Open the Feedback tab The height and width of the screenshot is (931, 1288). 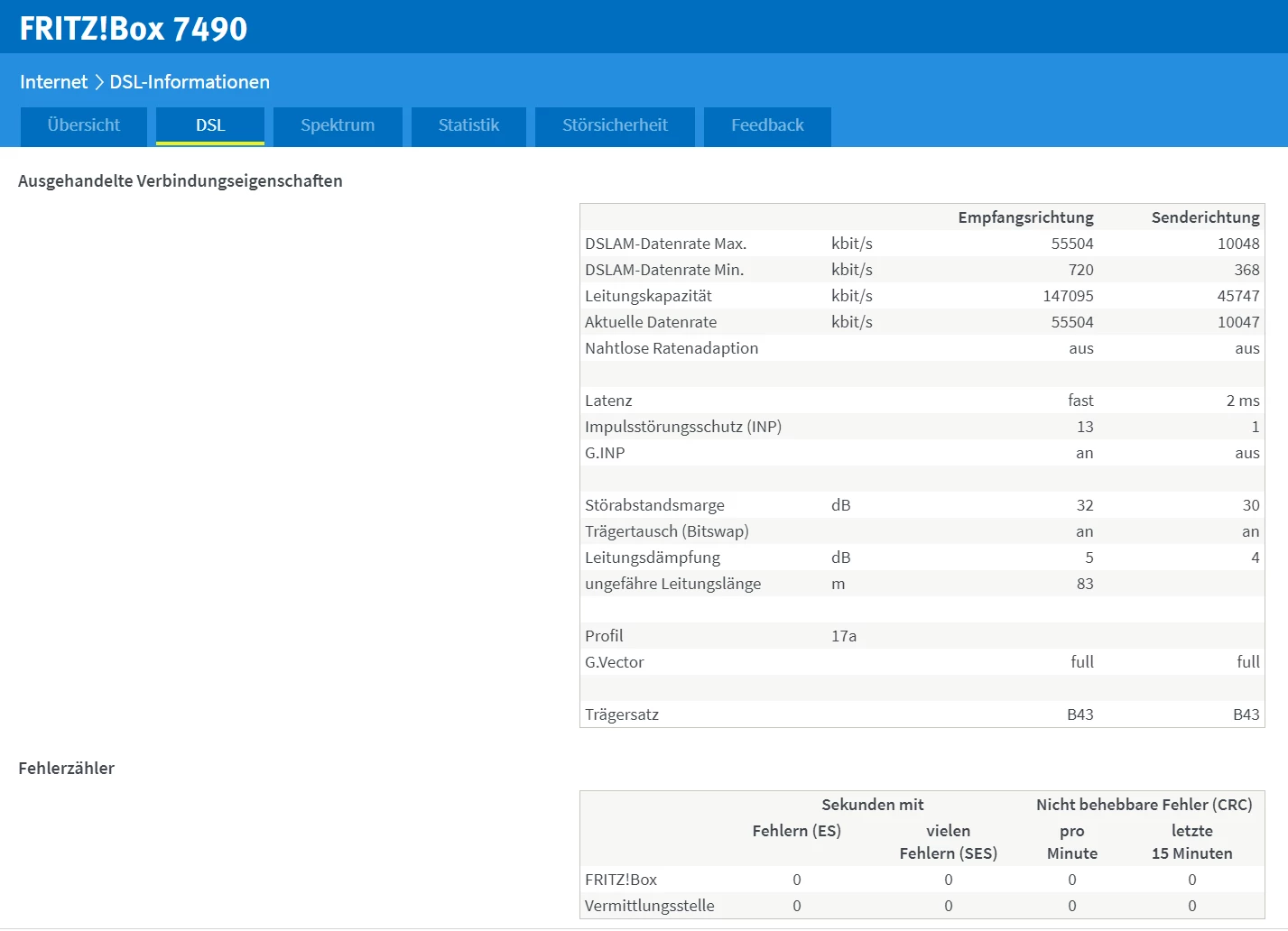[767, 125]
